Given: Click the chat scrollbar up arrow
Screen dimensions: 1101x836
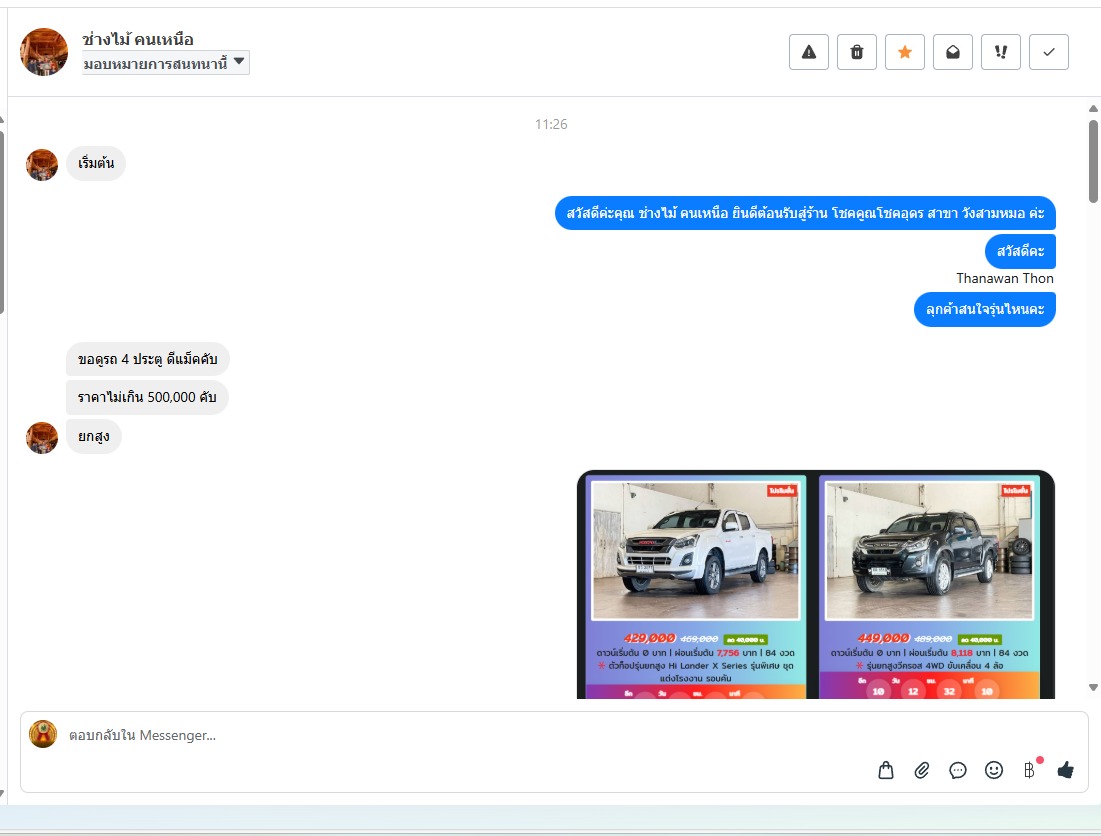Looking at the screenshot, I should click(1093, 108).
